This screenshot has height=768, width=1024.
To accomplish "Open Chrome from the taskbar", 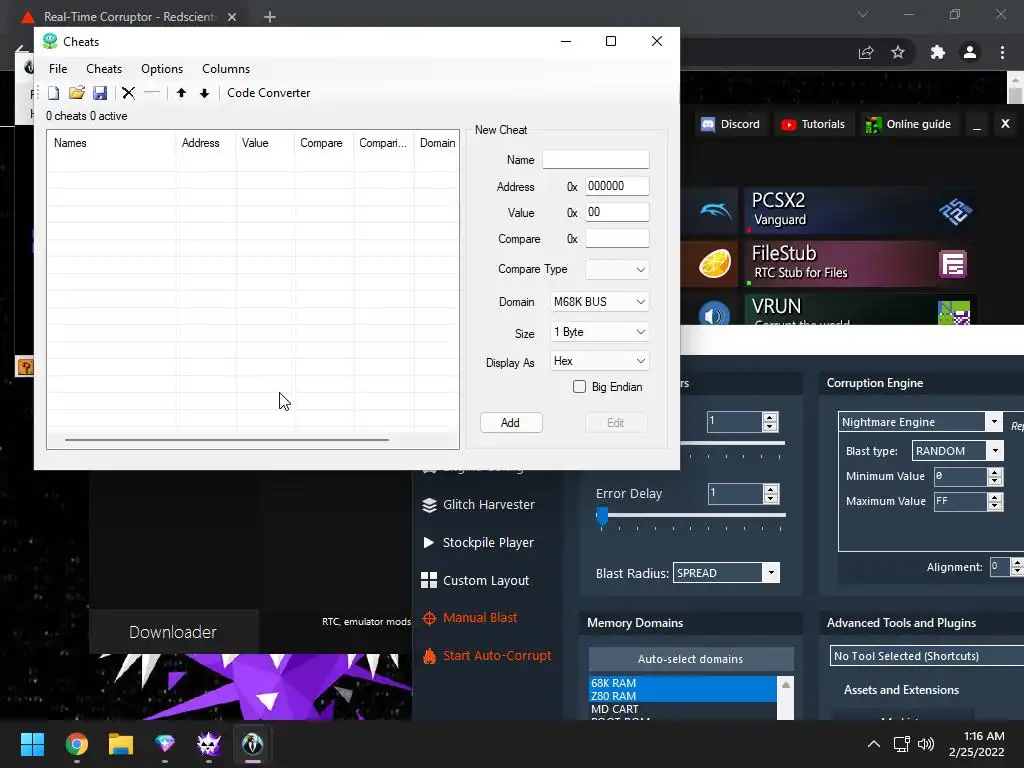I will [76, 744].
